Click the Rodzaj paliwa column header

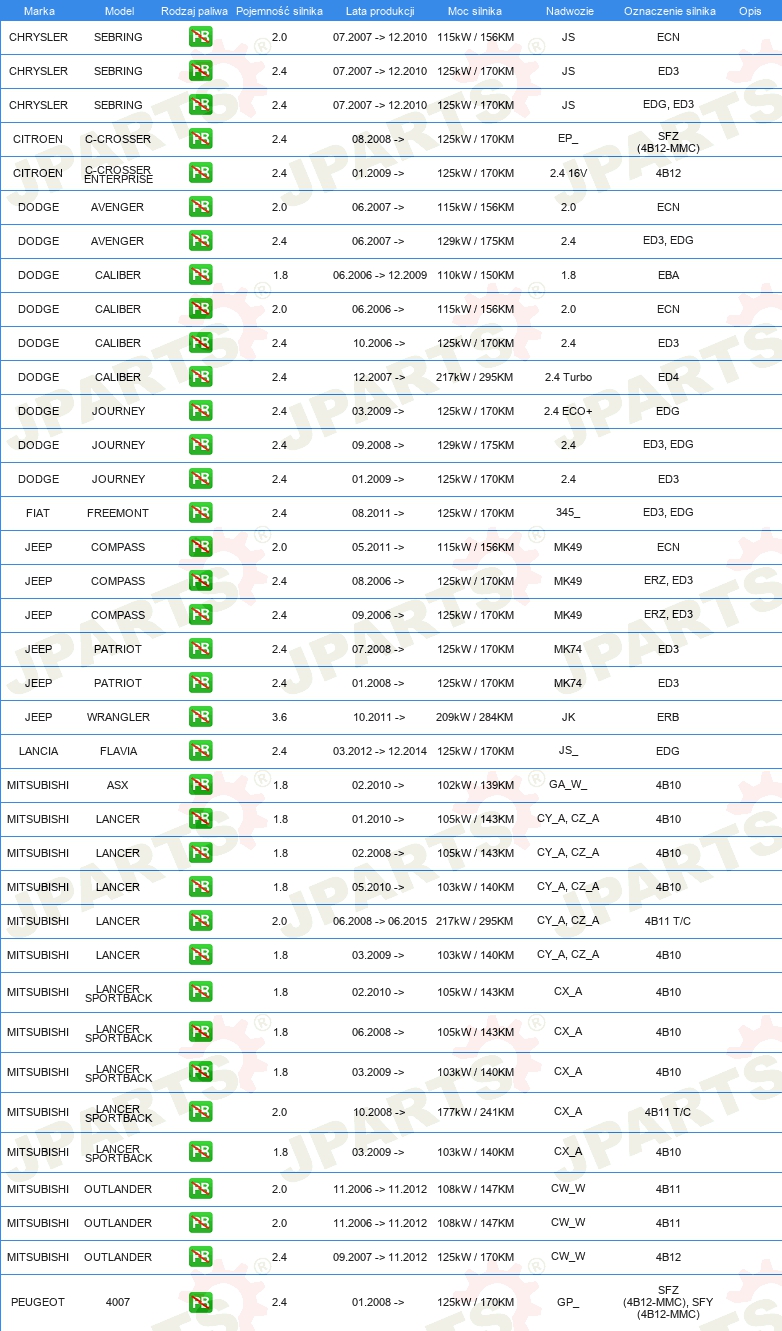[x=194, y=11]
